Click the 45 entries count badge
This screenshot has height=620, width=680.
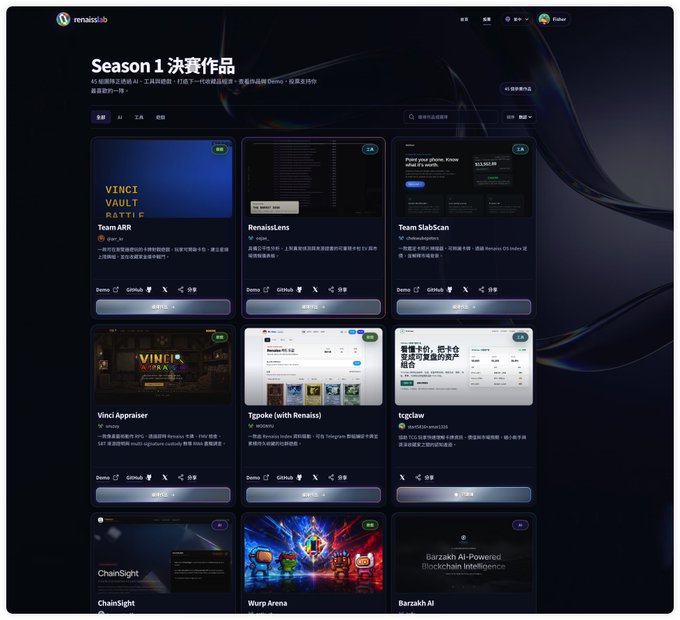coord(518,88)
